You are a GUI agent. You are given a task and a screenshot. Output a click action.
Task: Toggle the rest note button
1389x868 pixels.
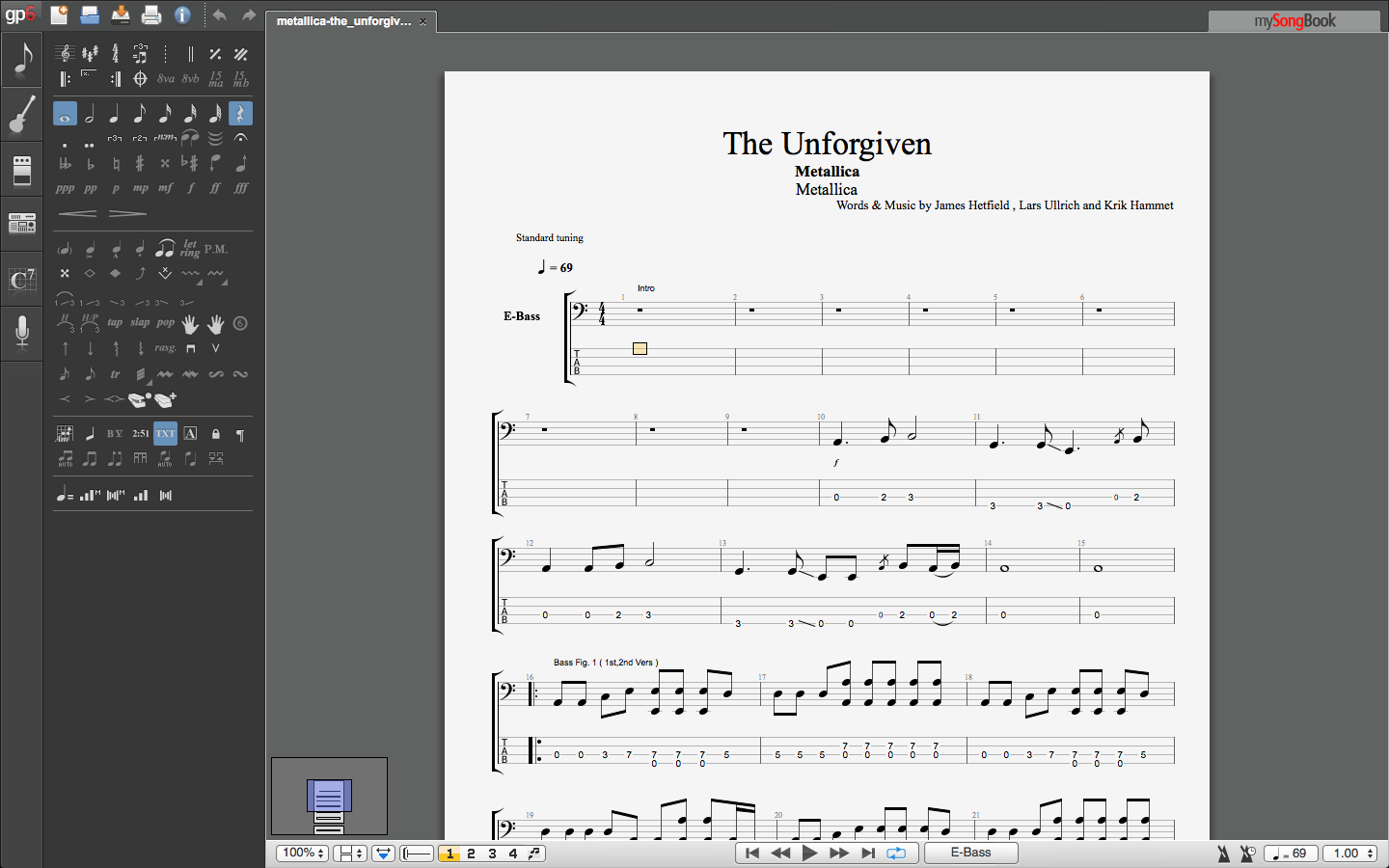pyautogui.click(x=240, y=114)
